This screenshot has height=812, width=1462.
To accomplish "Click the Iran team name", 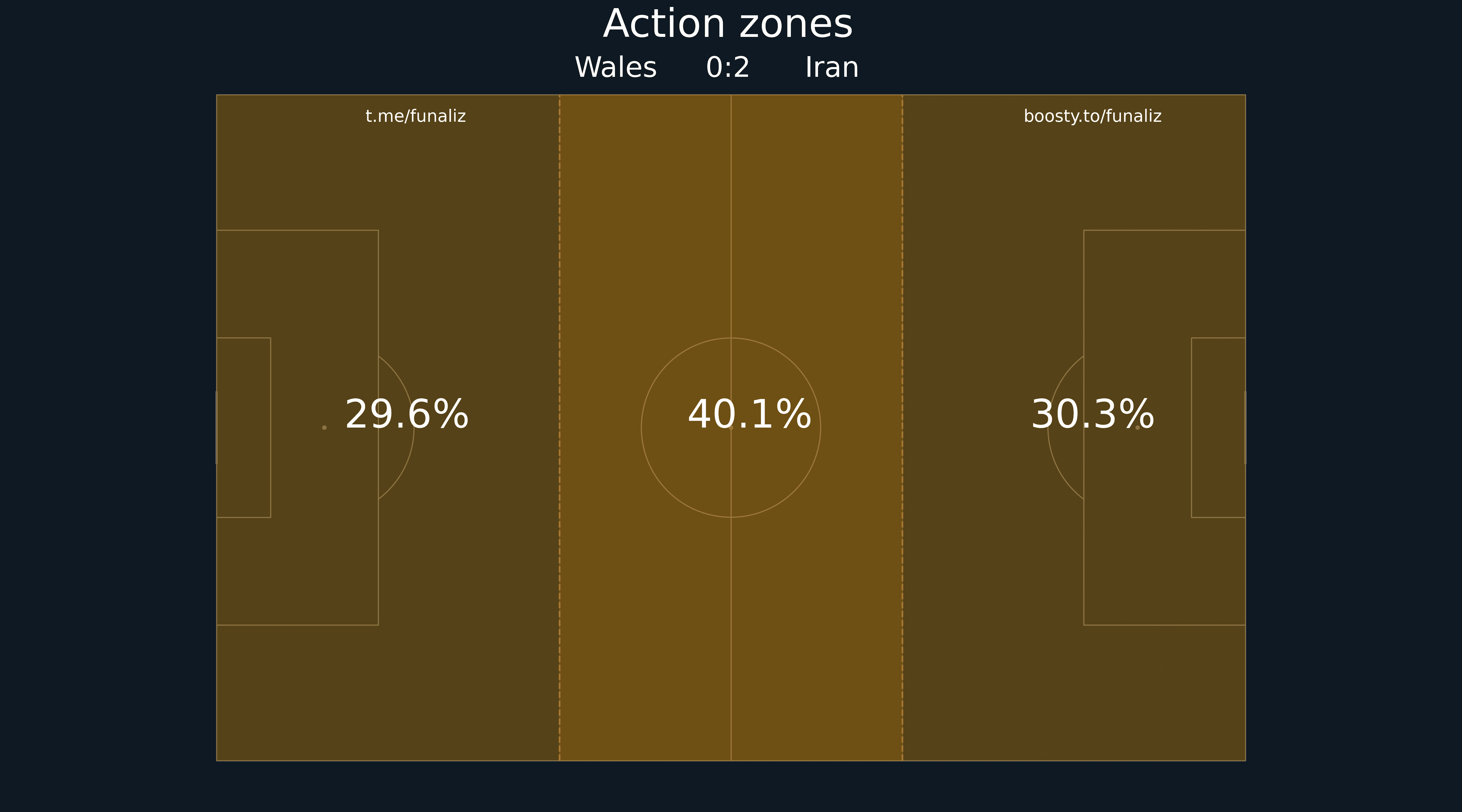I will (x=831, y=68).
